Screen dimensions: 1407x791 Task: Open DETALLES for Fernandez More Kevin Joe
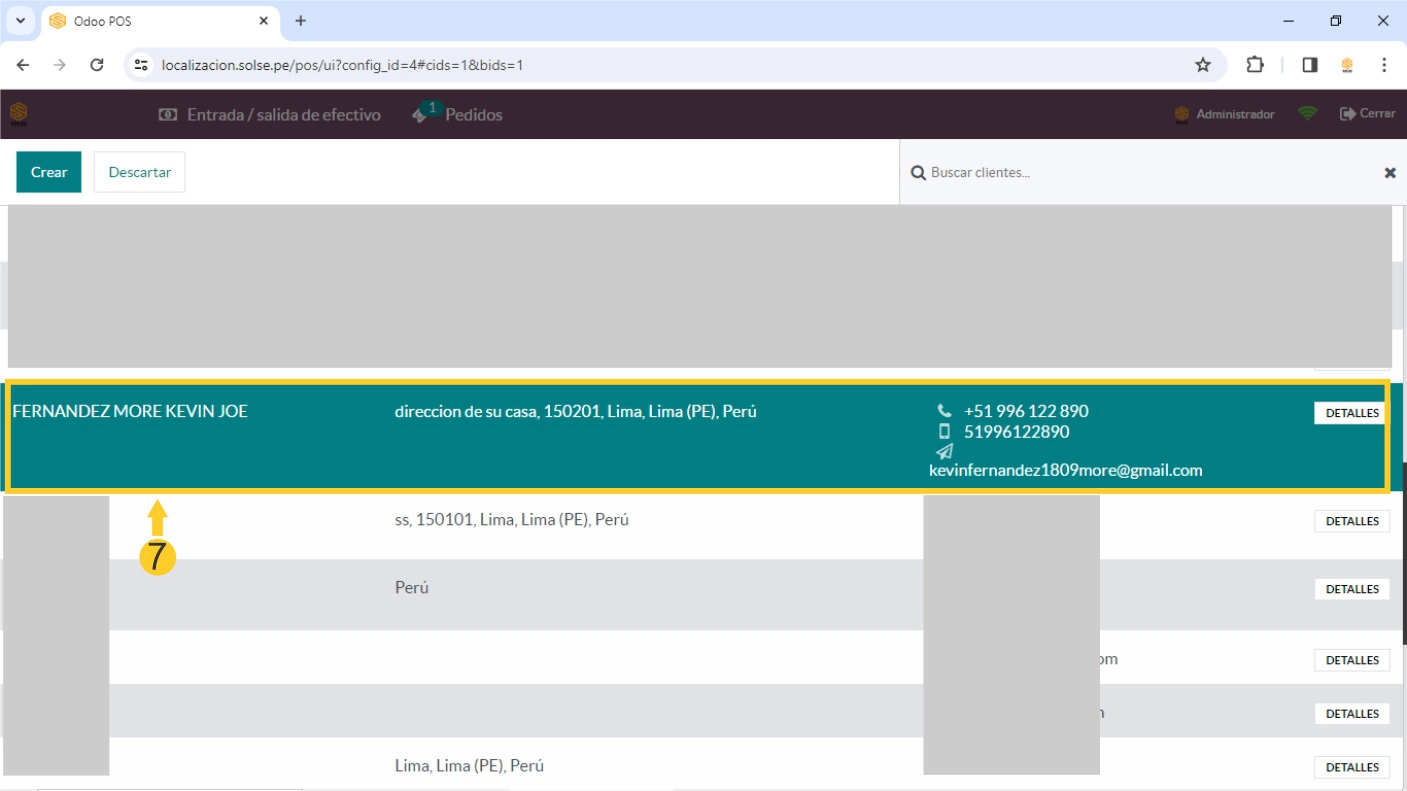tap(1351, 413)
